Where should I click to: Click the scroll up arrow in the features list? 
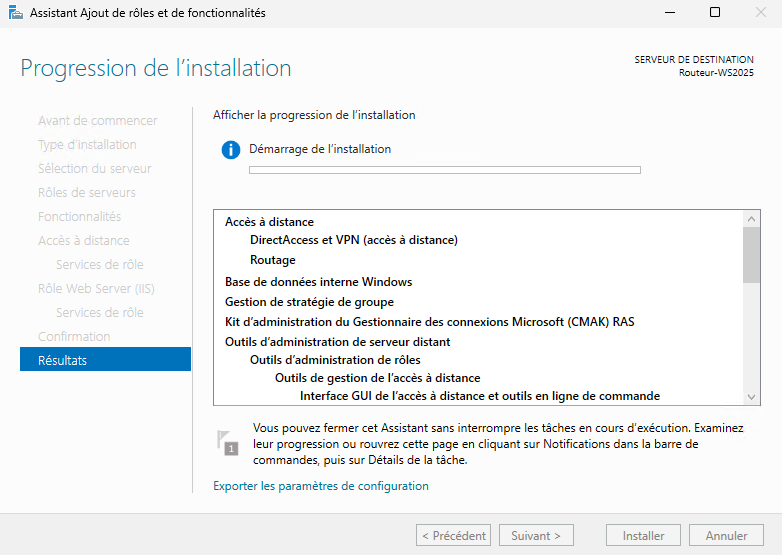click(752, 219)
